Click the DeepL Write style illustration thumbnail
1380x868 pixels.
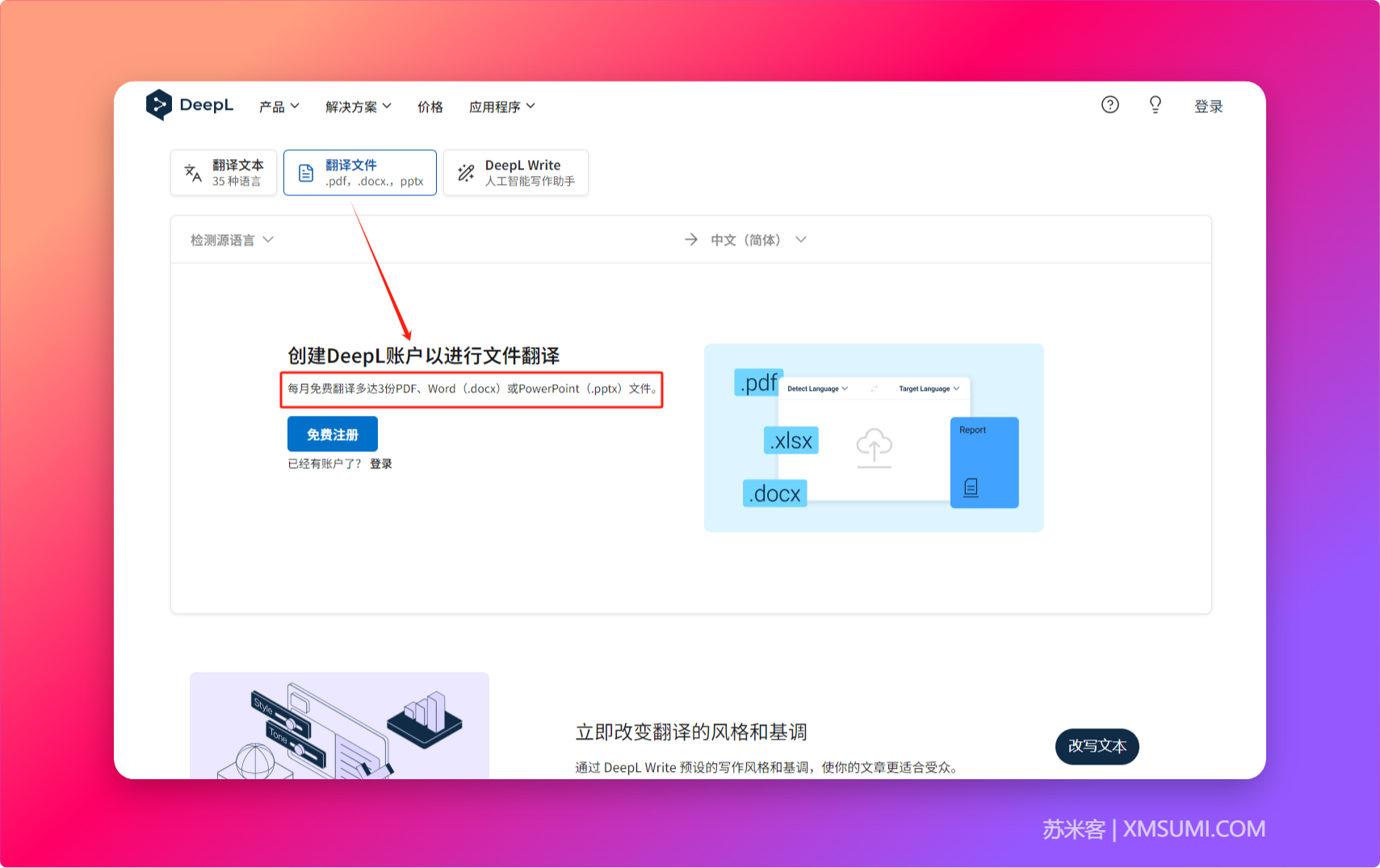pos(339,725)
